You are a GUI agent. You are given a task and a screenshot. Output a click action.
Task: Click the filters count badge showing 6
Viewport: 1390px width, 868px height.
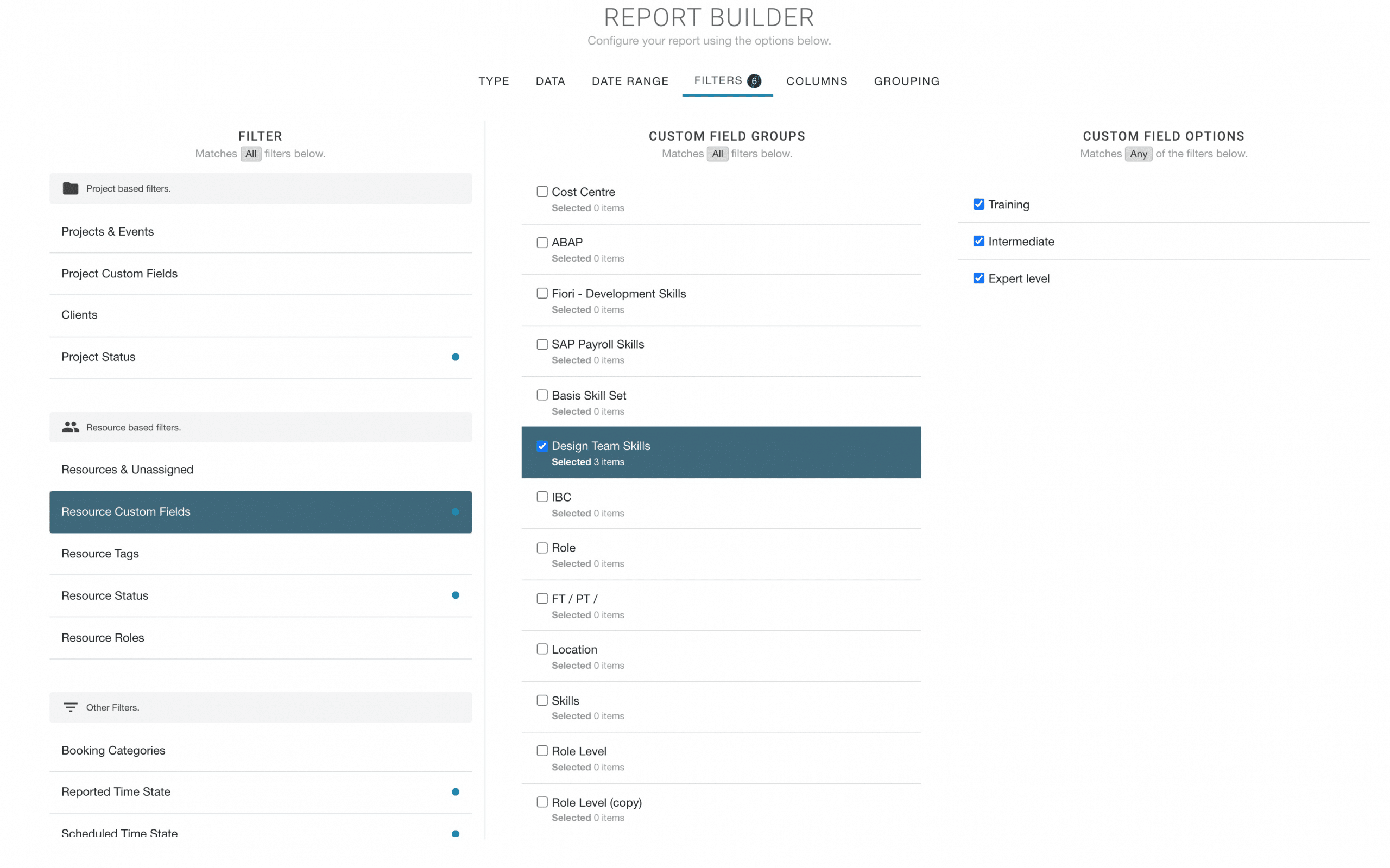(754, 81)
